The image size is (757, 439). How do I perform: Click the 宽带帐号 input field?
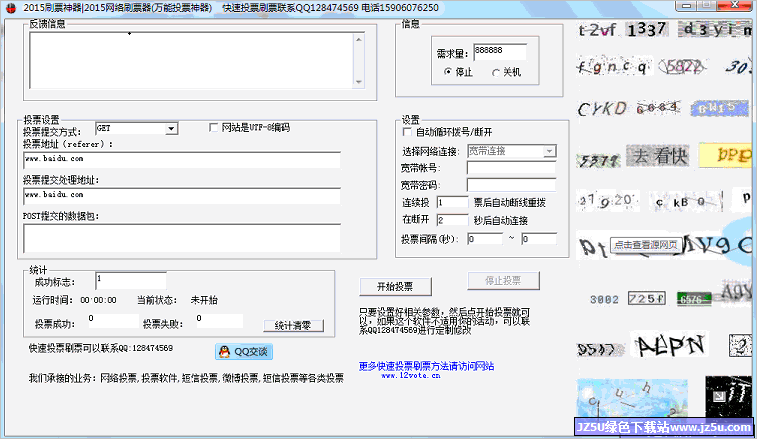(x=510, y=168)
